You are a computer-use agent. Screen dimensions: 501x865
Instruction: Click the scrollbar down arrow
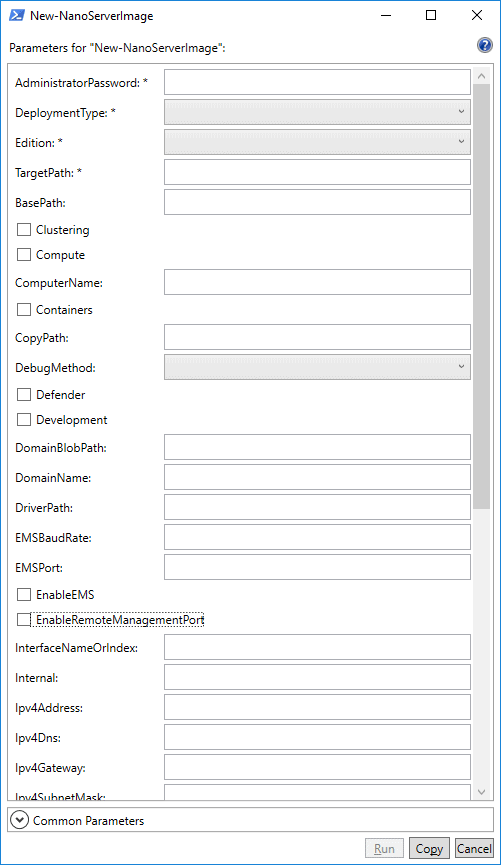[x=481, y=792]
